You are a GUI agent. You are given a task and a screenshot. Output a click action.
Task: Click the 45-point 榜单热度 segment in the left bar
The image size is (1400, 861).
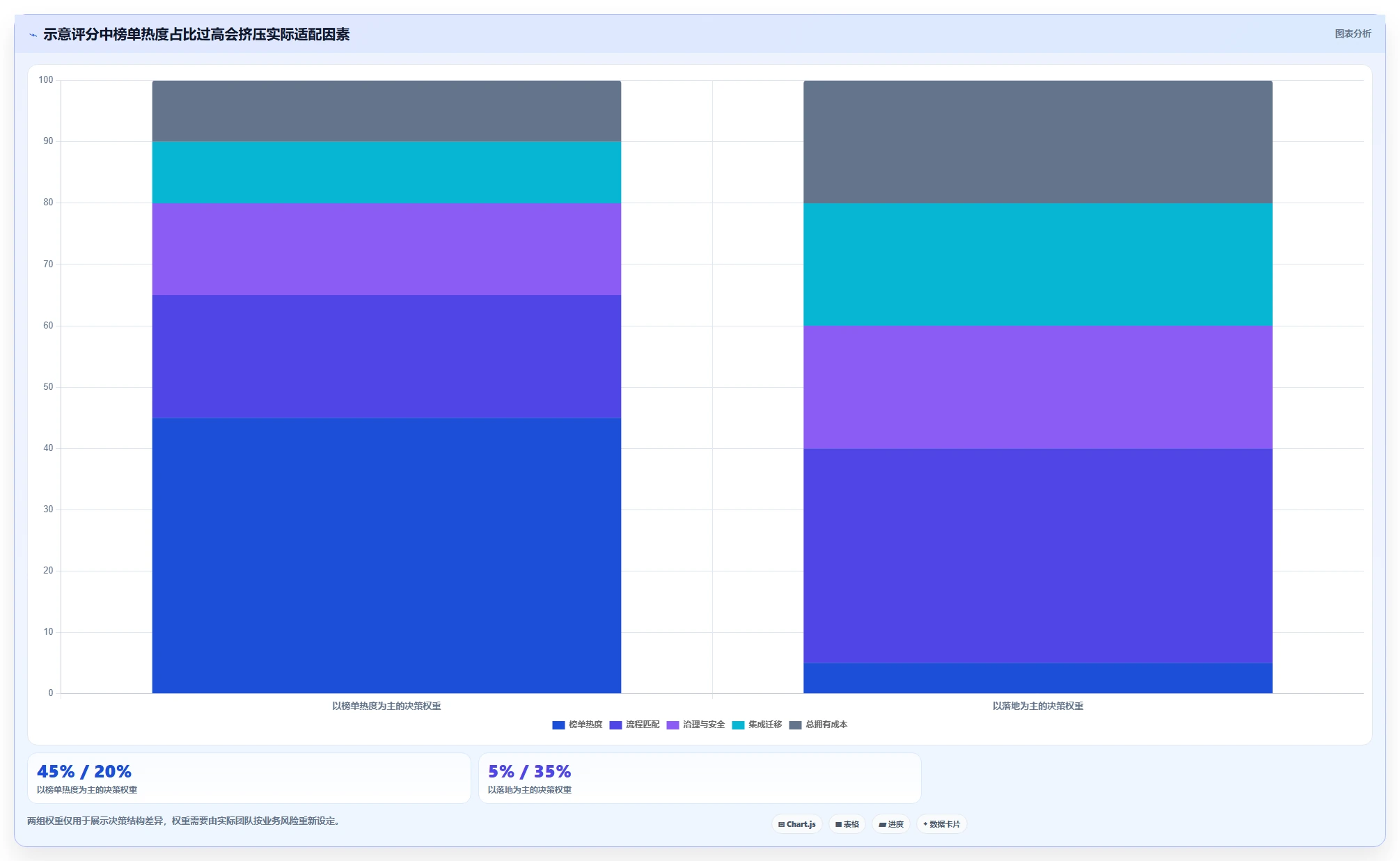pyautogui.click(x=386, y=555)
